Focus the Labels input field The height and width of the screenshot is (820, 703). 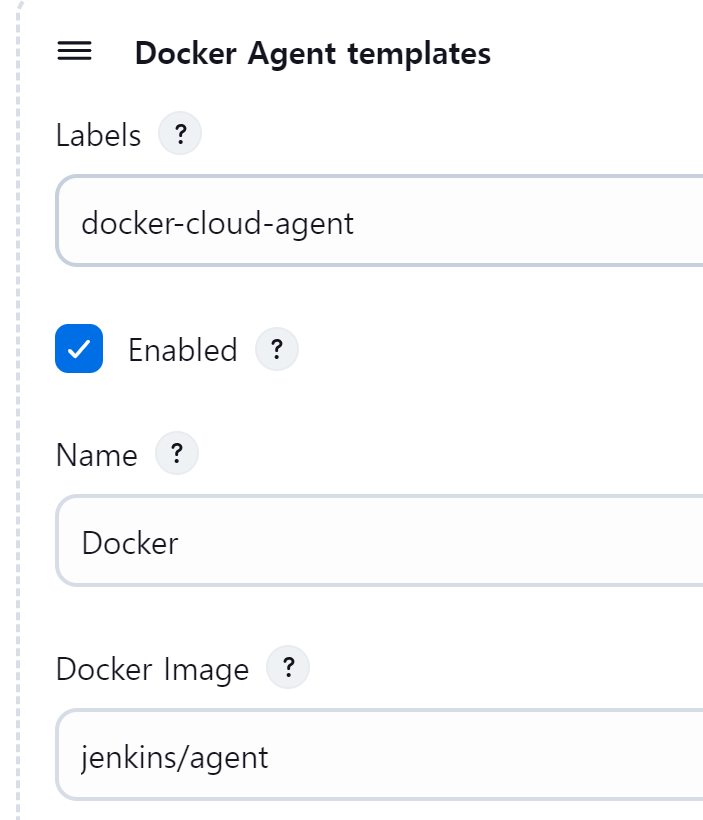pyautogui.click(x=379, y=221)
